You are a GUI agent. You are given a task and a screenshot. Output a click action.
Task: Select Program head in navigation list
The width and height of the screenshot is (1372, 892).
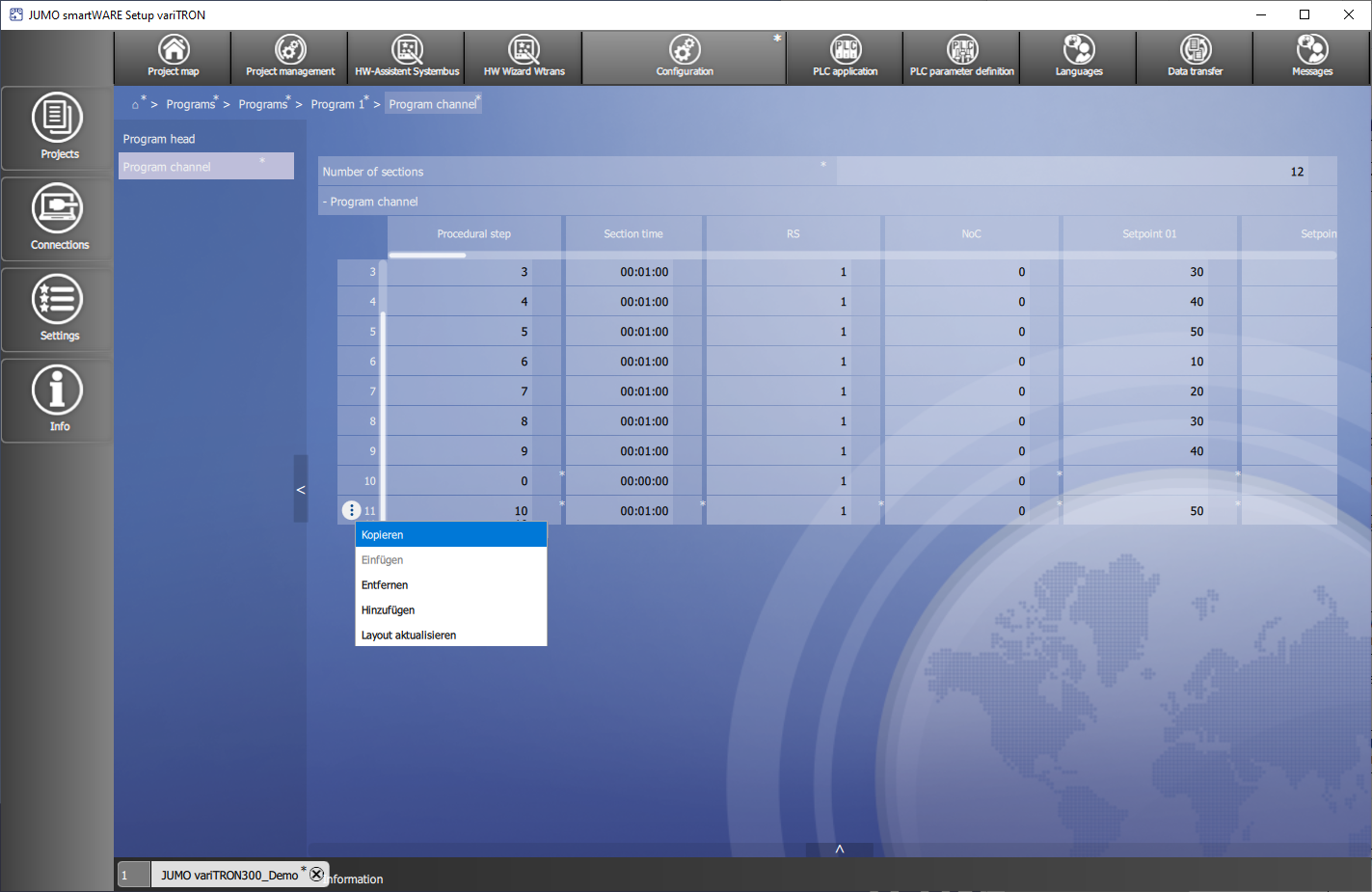tap(159, 139)
